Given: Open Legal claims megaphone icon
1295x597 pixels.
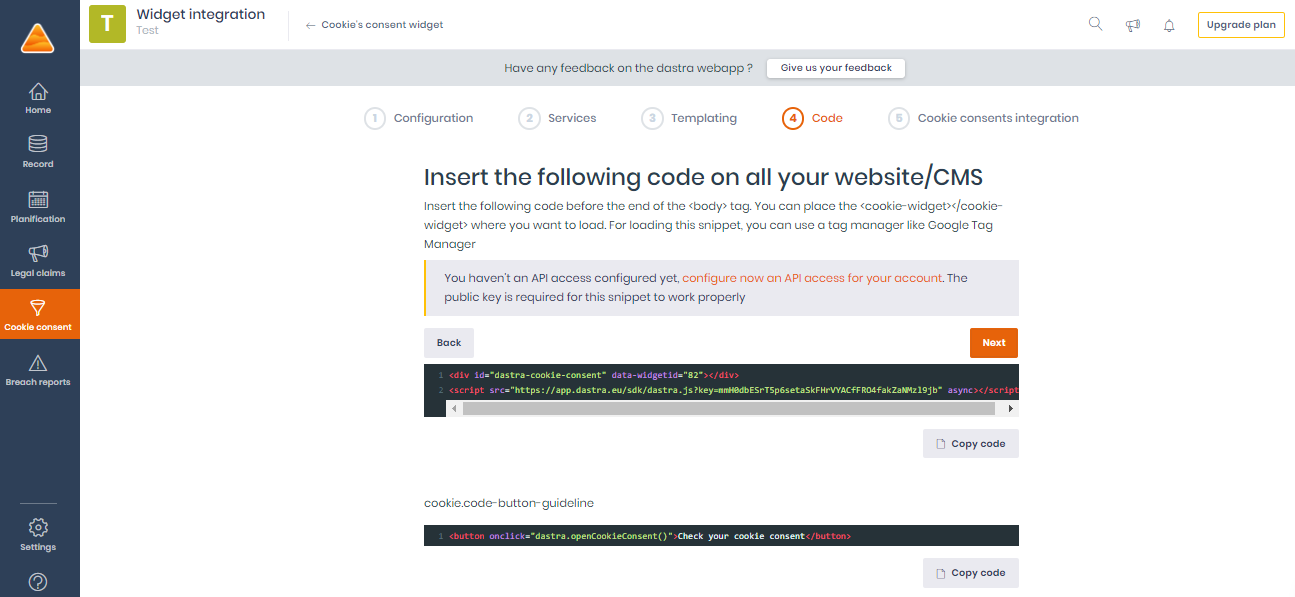Looking at the screenshot, I should (38, 253).
